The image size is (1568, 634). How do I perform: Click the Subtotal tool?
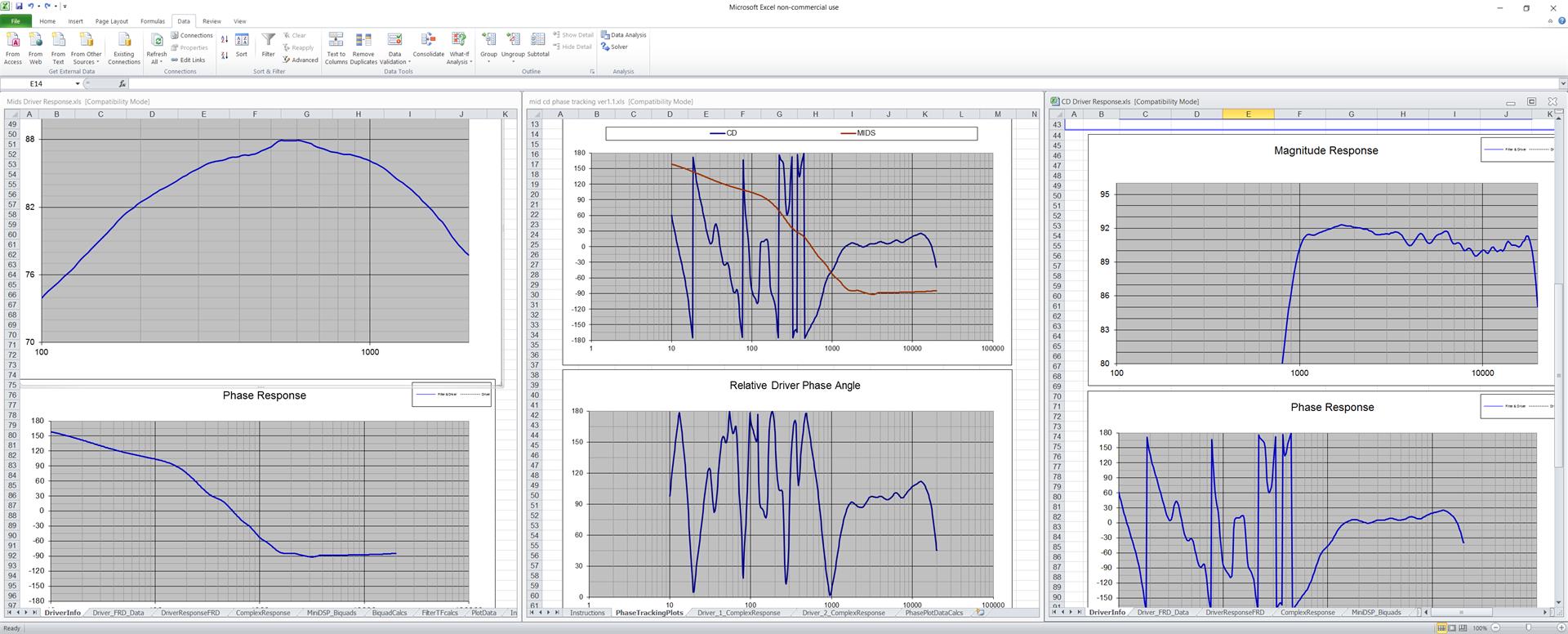click(x=538, y=46)
